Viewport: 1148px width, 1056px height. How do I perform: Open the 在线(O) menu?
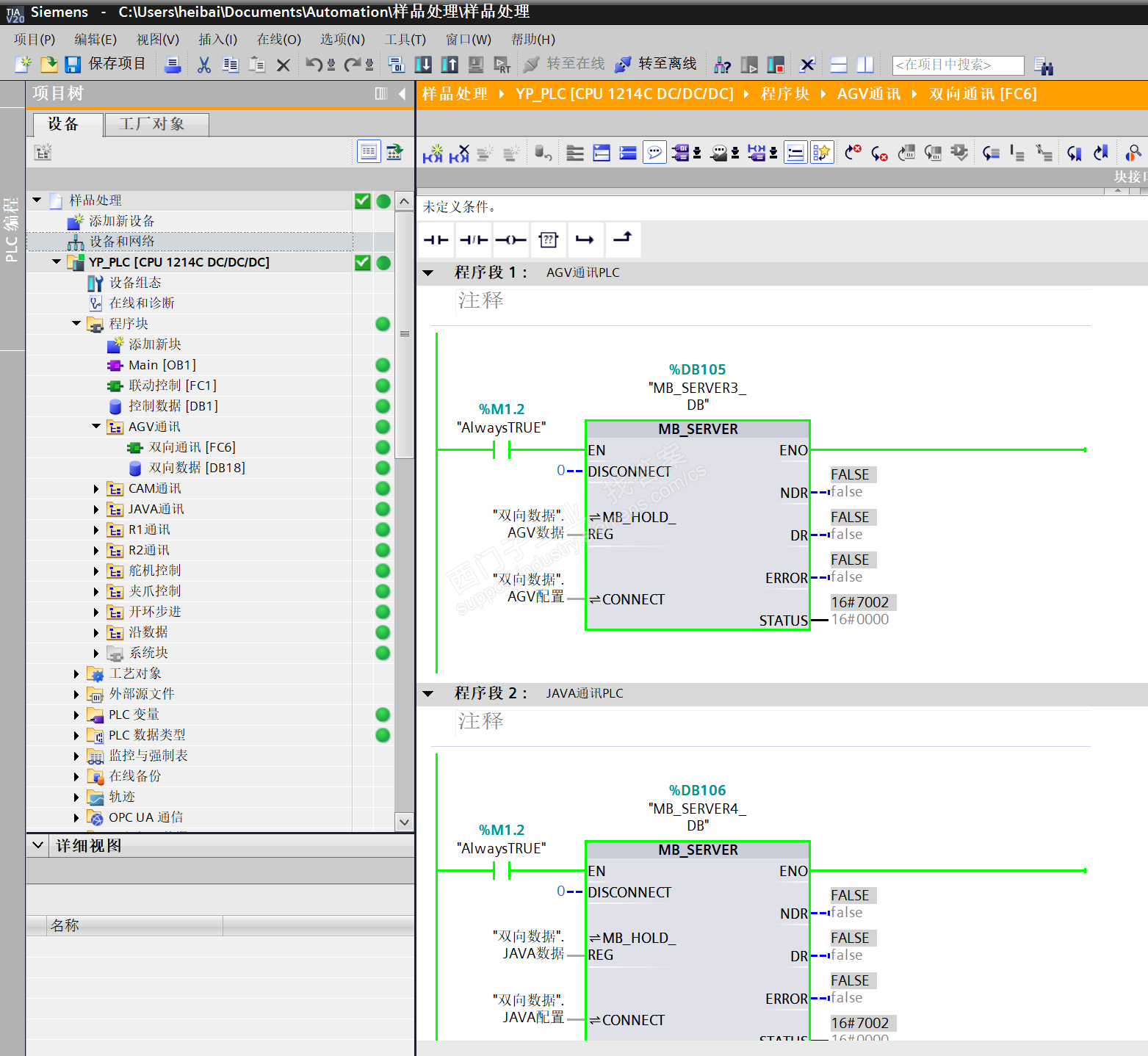point(278,40)
